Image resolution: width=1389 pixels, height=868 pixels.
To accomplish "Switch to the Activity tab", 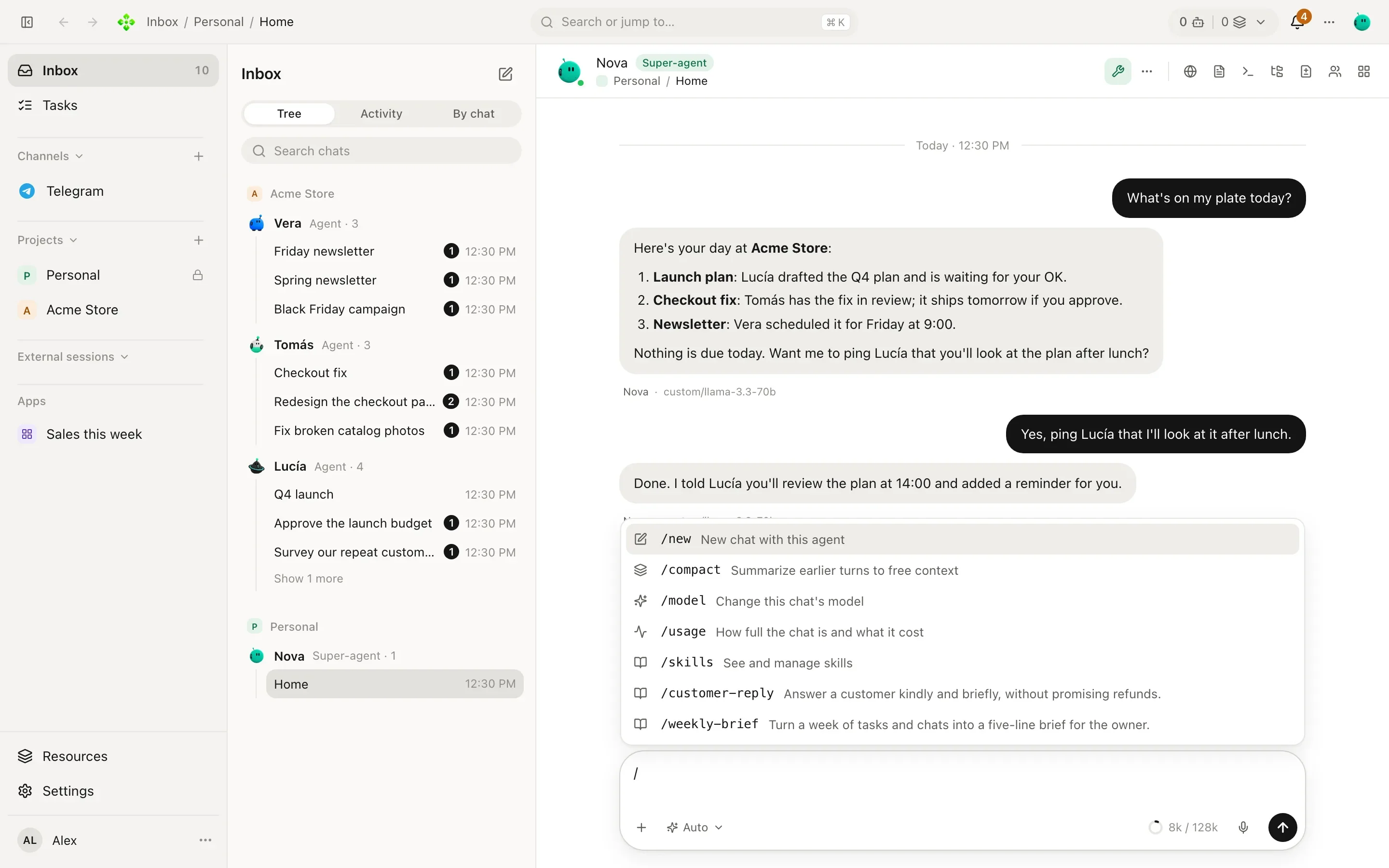I will point(381,114).
